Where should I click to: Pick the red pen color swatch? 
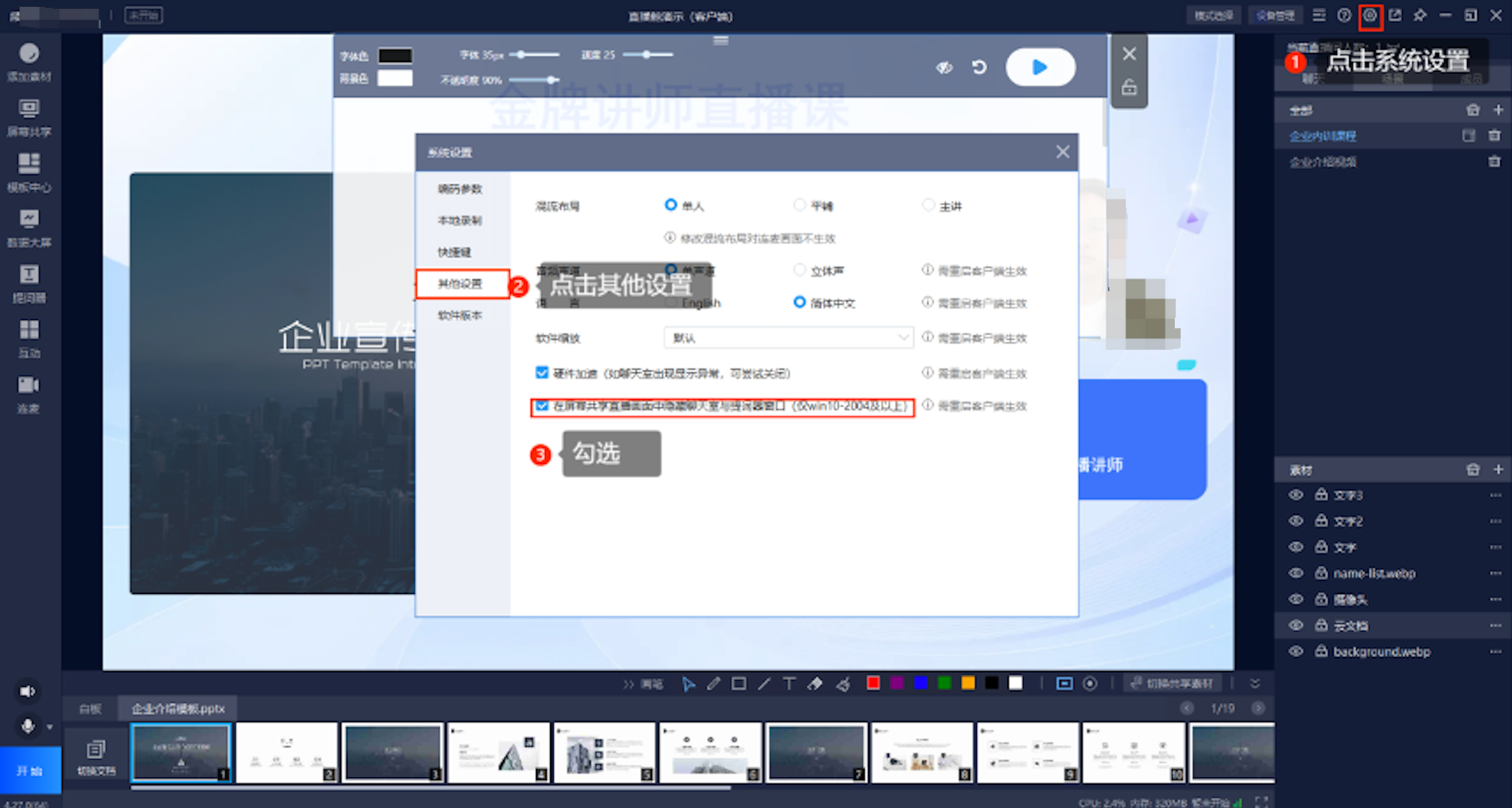(873, 683)
